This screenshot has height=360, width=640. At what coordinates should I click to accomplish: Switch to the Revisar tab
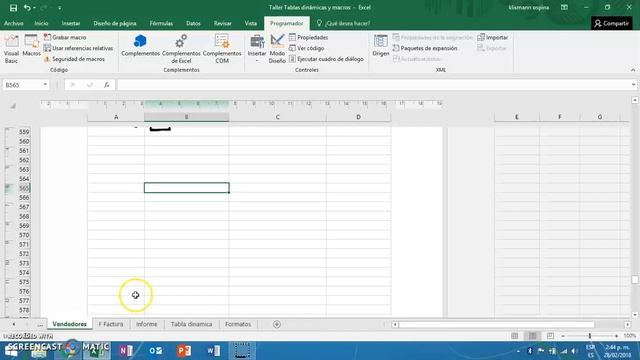pos(222,24)
